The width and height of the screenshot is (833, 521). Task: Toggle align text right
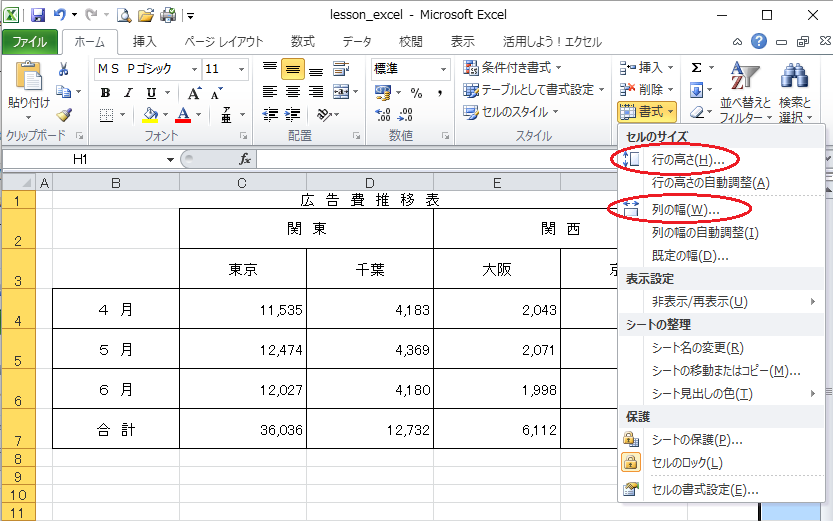click(x=316, y=92)
